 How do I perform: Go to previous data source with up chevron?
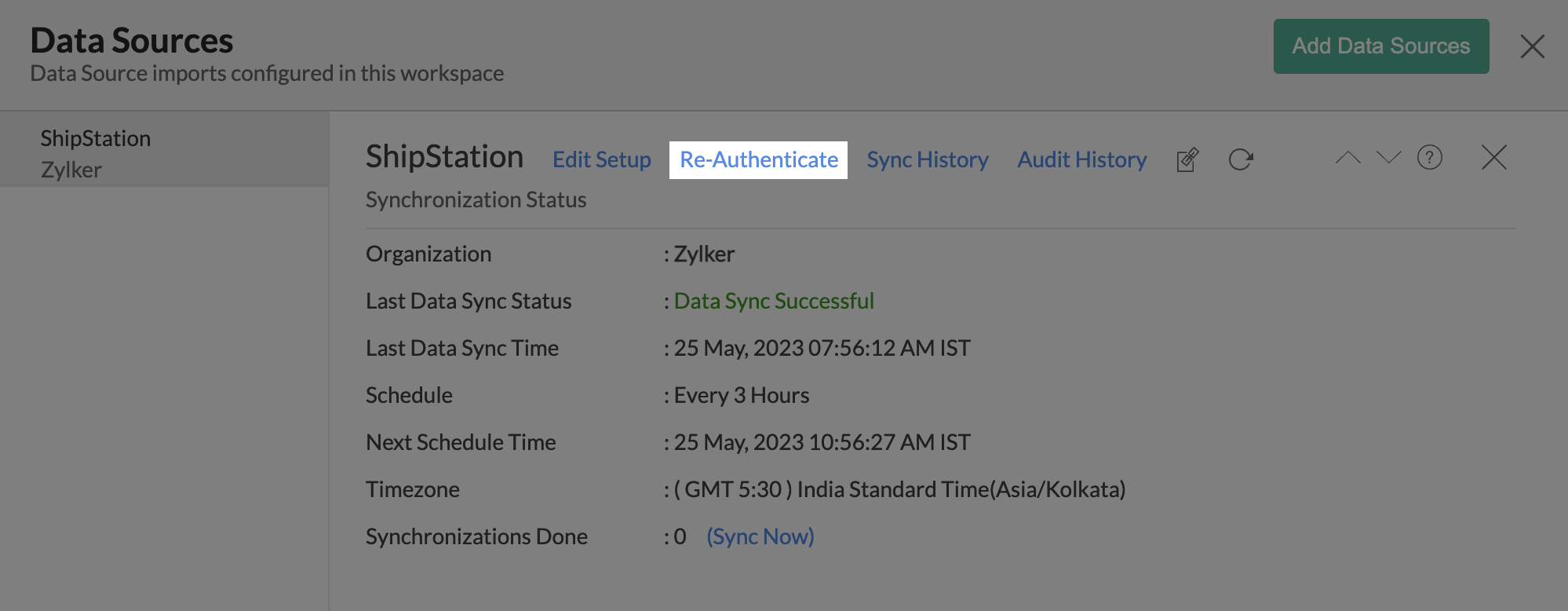[x=1348, y=158]
